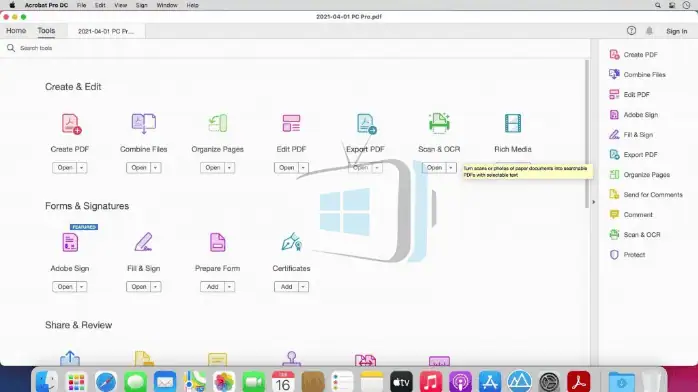Click the vertical scrollbar of the tools list
Screen dimensions: 698x392
(x=587, y=133)
